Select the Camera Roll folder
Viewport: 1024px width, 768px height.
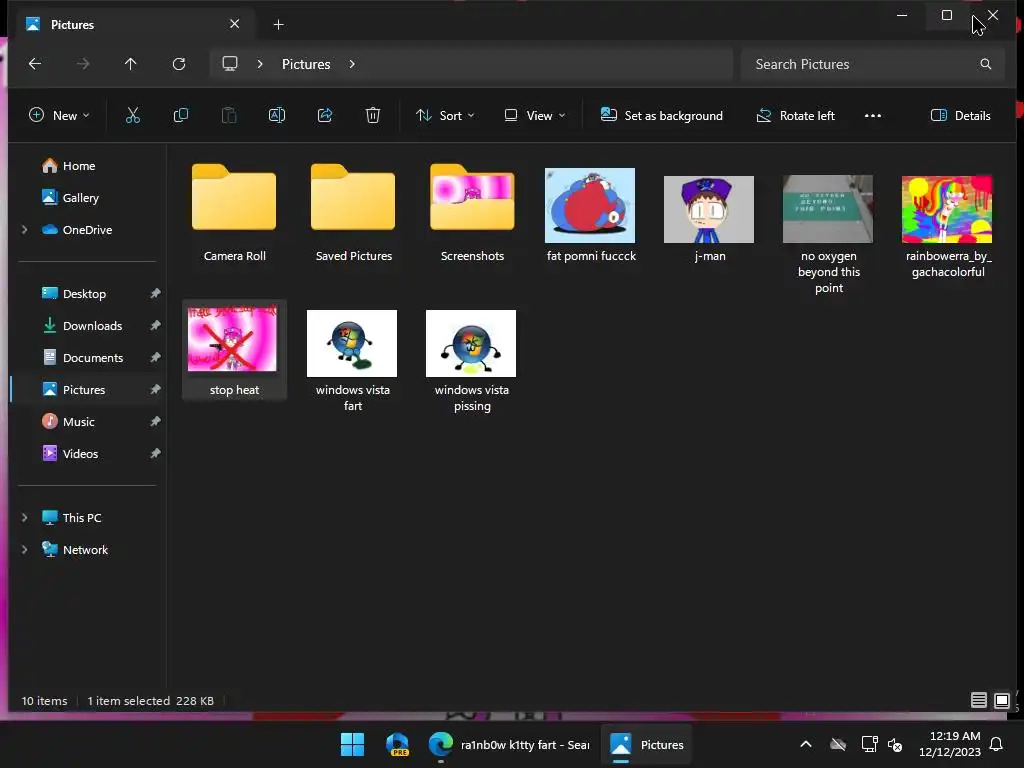(x=234, y=214)
